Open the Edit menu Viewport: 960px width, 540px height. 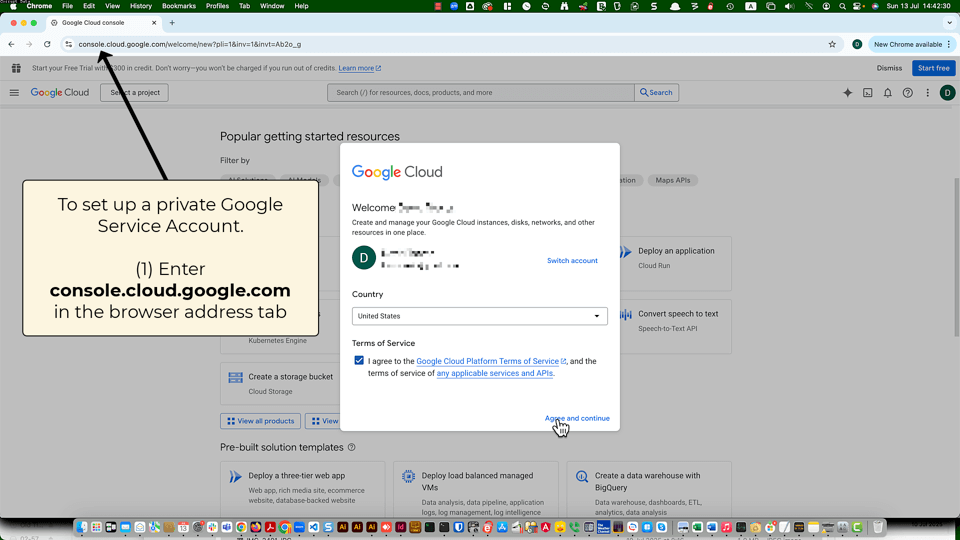click(x=89, y=6)
